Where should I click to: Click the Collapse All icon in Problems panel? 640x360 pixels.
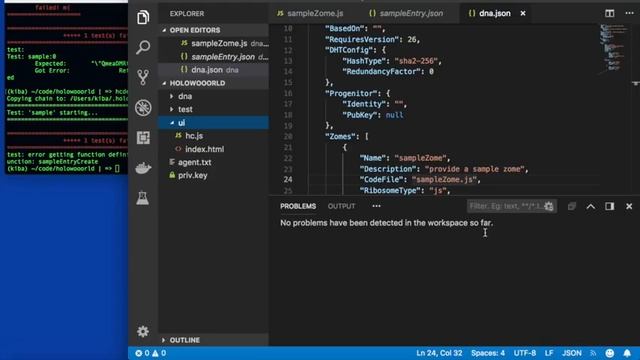571,207
